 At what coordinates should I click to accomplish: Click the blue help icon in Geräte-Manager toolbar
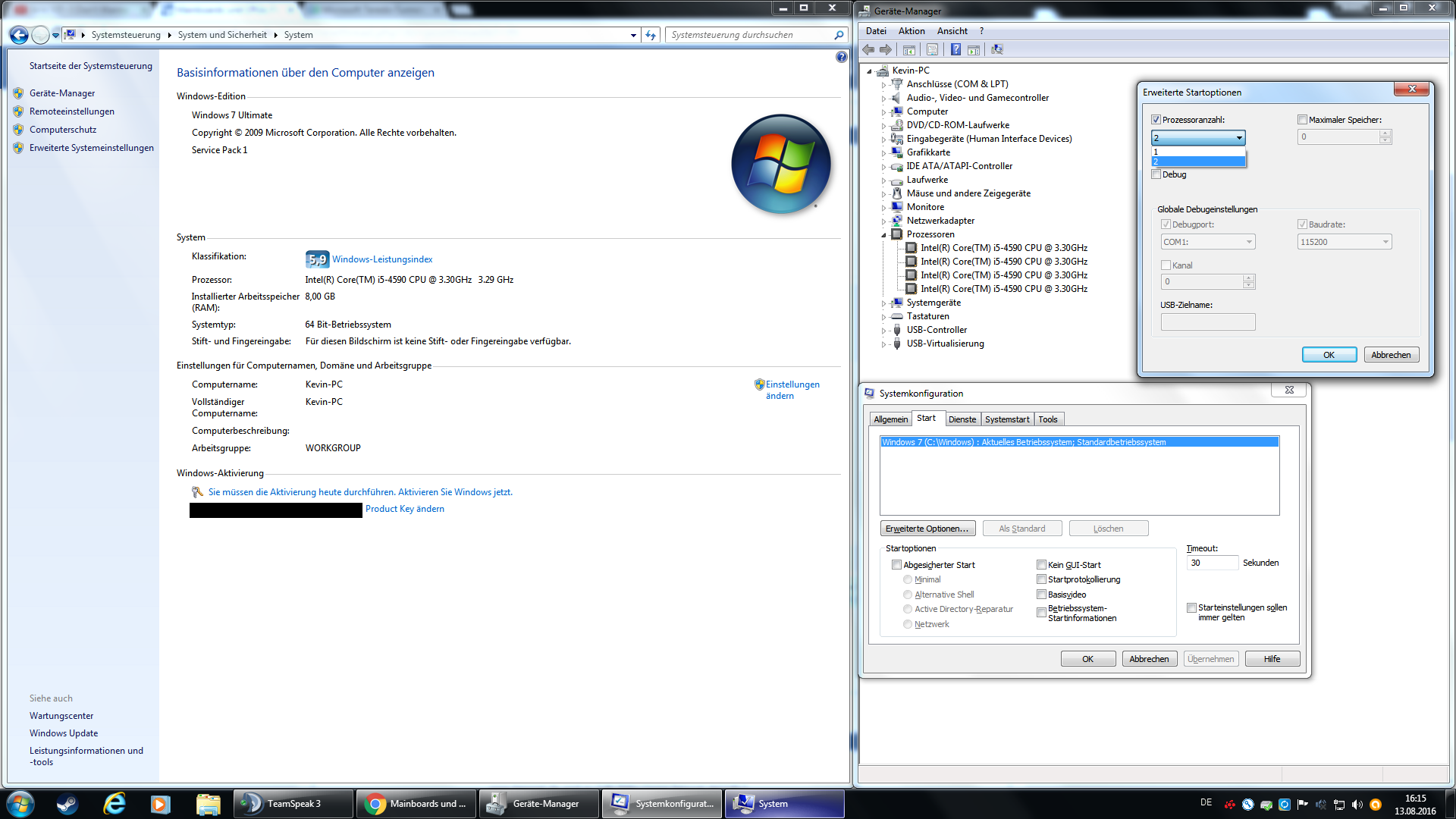955,49
